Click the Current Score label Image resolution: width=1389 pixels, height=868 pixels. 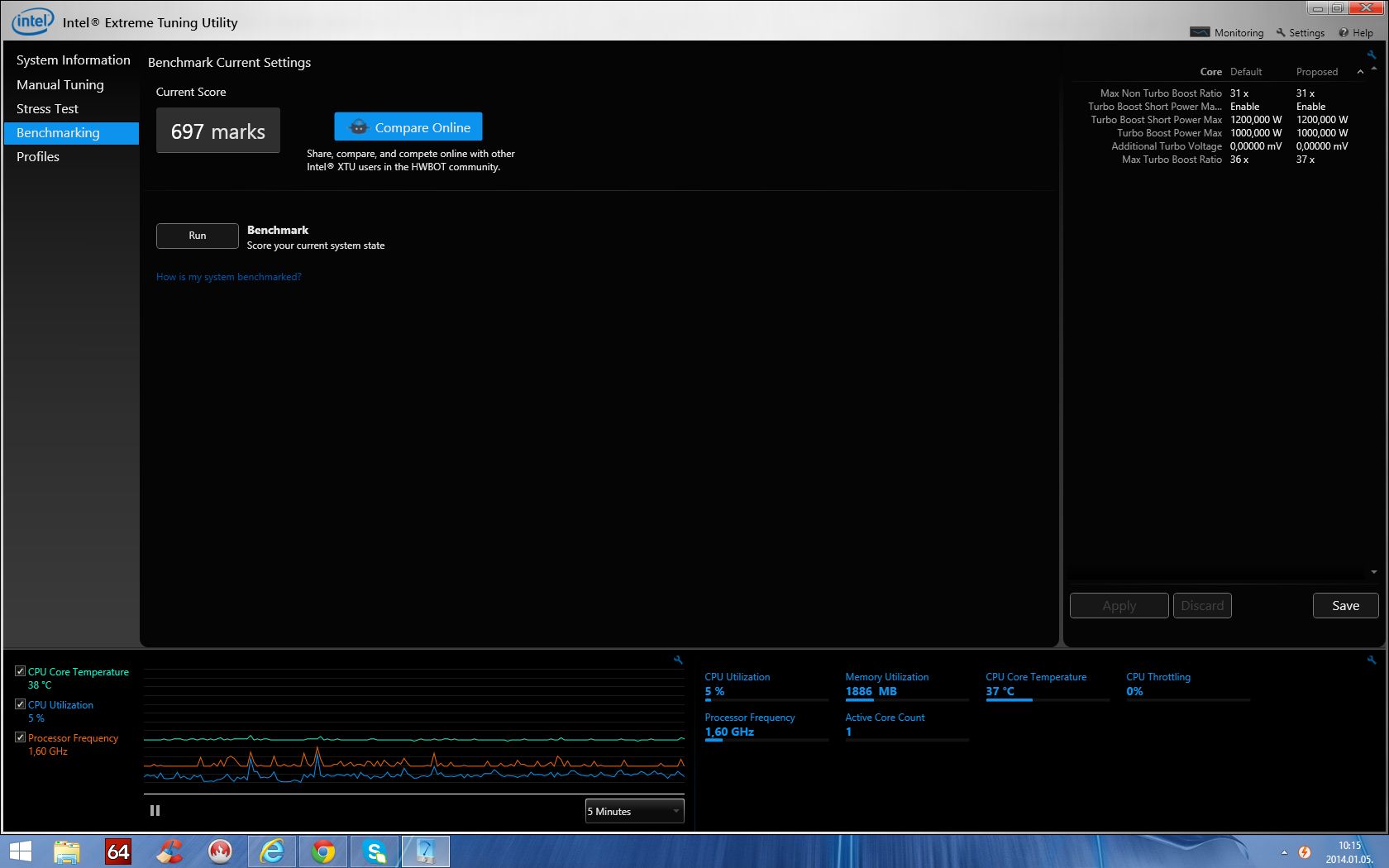tap(191, 92)
